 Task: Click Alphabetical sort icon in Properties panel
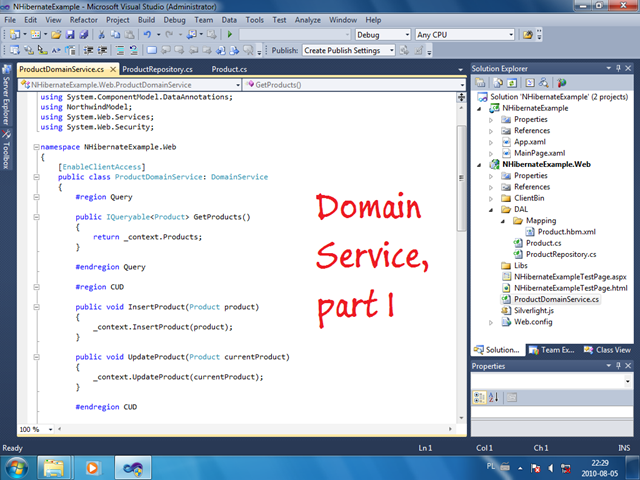point(493,397)
